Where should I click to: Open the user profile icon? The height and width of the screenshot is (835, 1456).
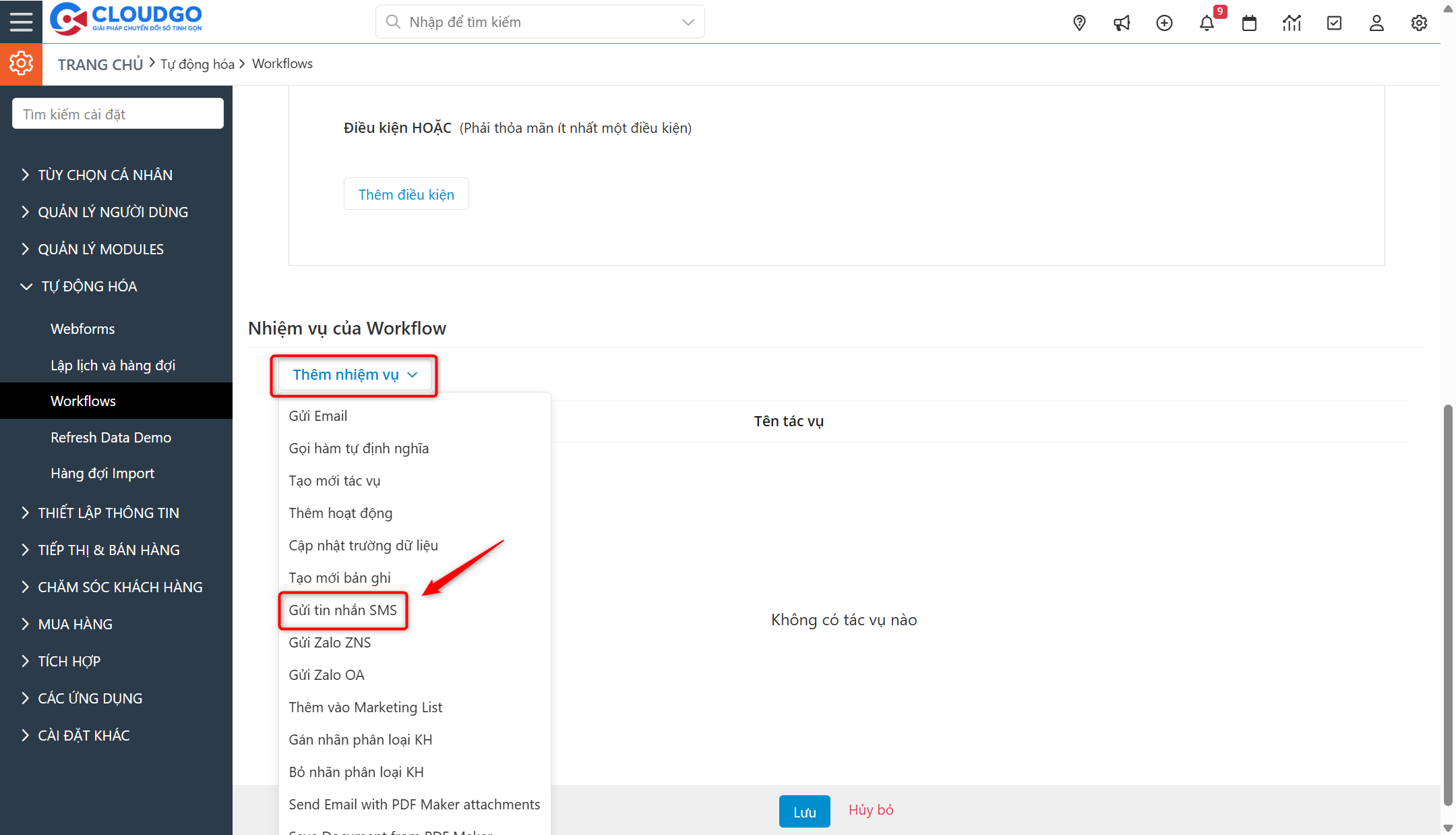(x=1376, y=22)
